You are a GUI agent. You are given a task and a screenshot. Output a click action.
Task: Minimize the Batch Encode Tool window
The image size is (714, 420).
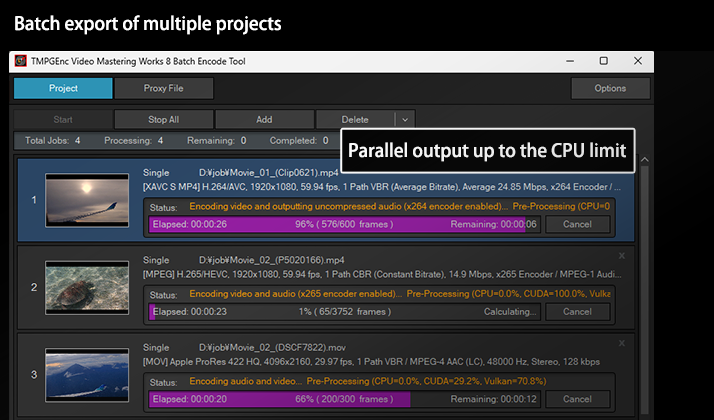click(570, 61)
